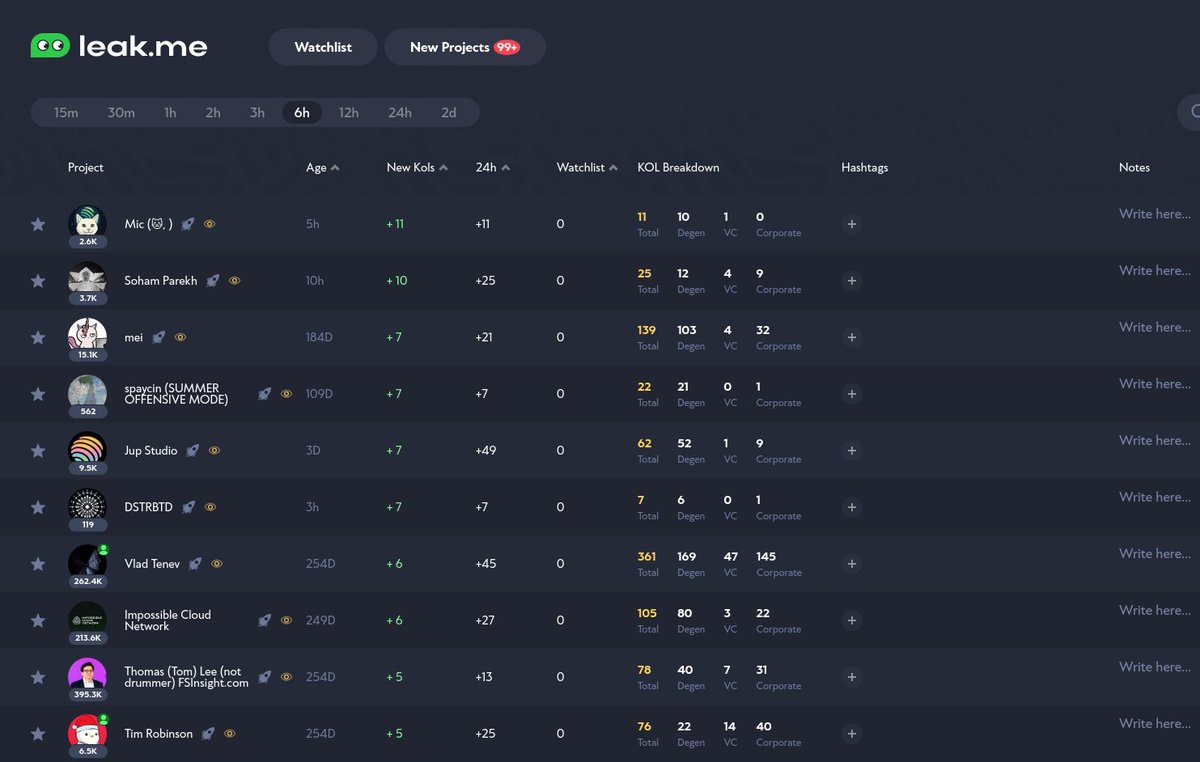Click rocket icon for Impossible Cloud Network

264,621
